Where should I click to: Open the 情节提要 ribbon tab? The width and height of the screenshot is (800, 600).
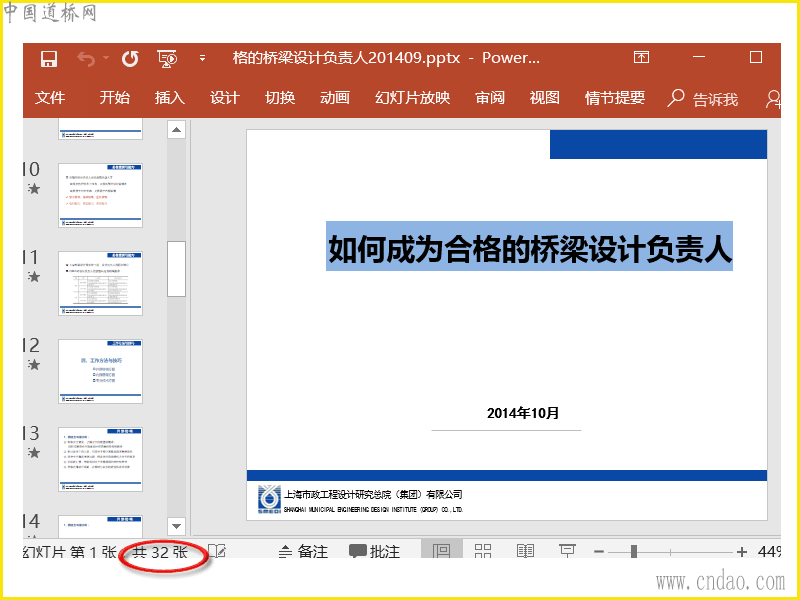point(615,97)
